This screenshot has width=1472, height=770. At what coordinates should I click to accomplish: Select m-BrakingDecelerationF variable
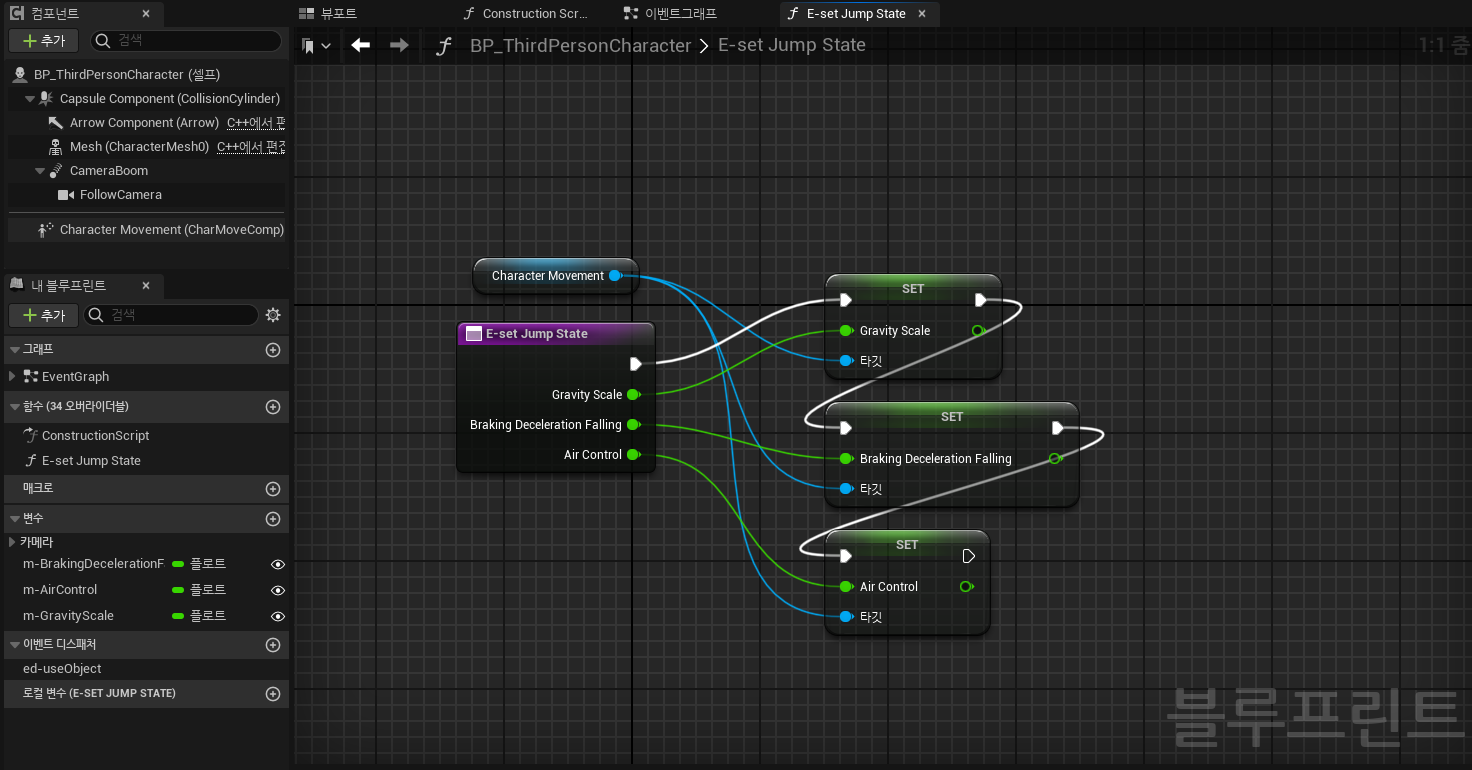coord(93,564)
